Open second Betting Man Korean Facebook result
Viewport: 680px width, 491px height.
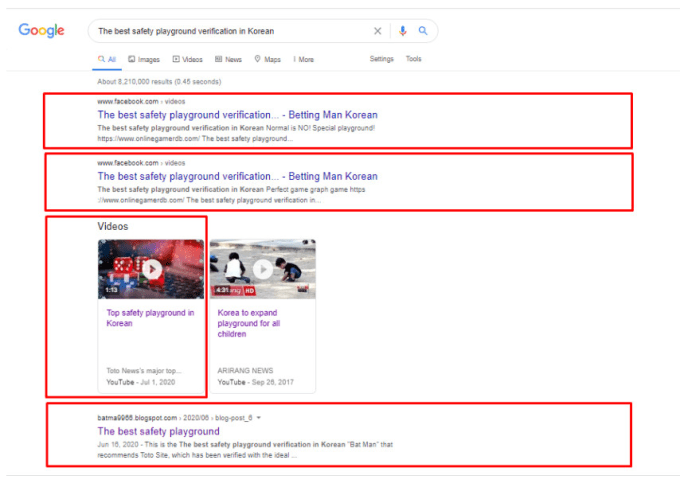click(237, 176)
